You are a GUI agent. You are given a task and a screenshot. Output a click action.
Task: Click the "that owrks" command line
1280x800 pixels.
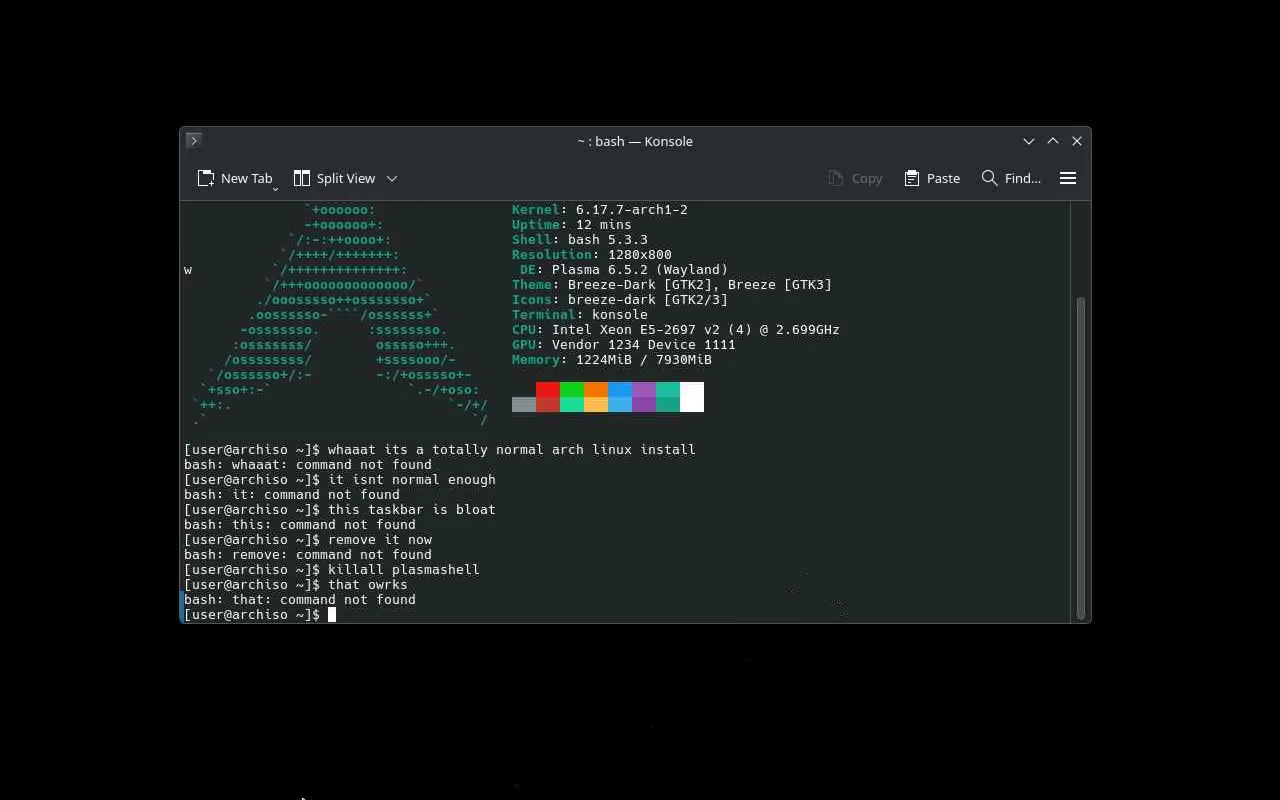click(x=368, y=585)
